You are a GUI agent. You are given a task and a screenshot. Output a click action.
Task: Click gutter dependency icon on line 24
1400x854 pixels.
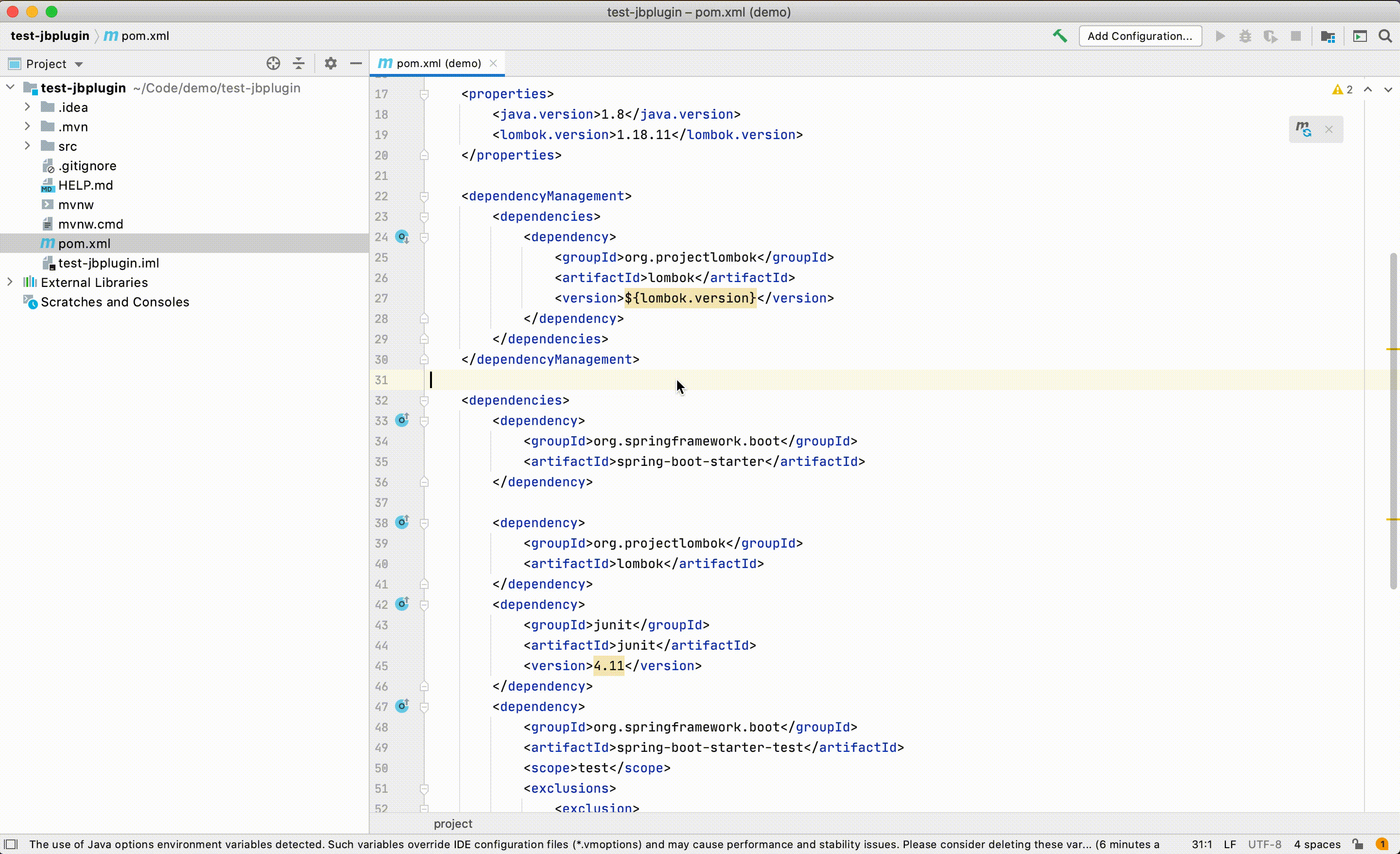click(x=402, y=236)
